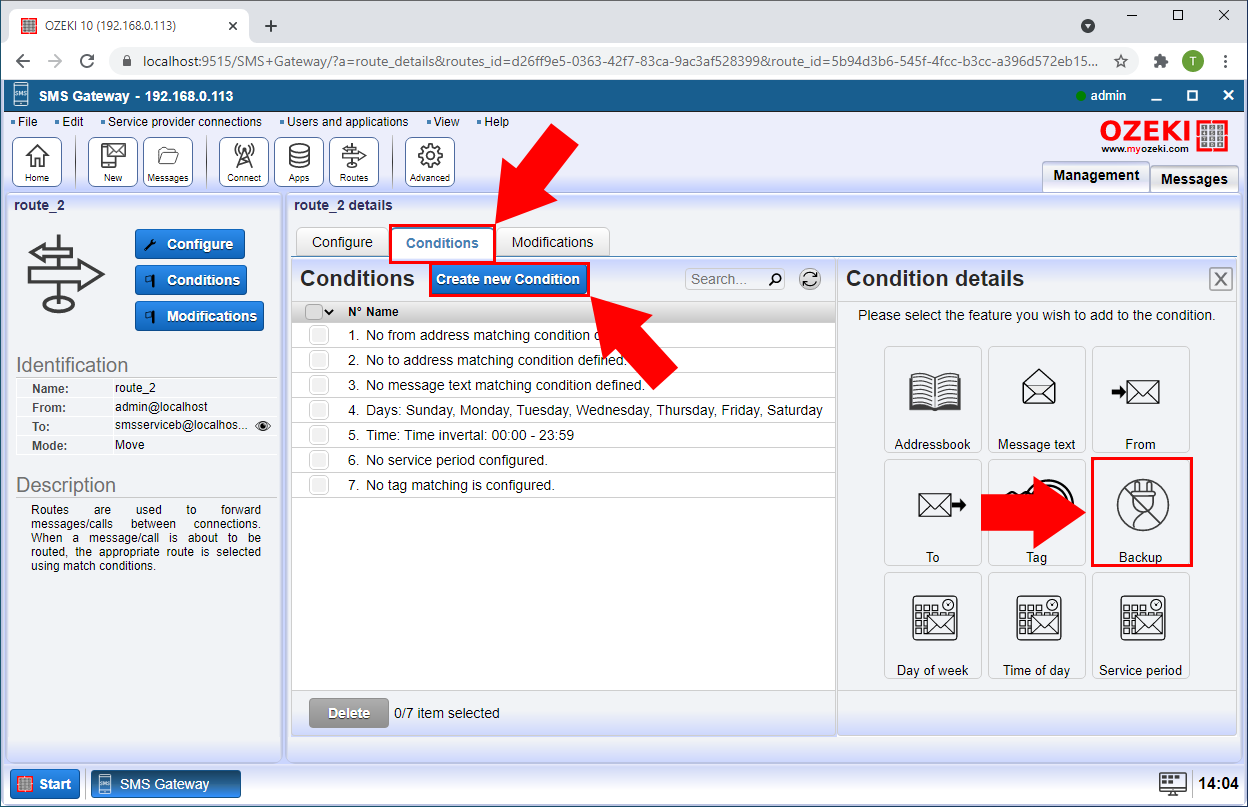1248x807 pixels.
Task: Select the Day of week condition feature
Action: (933, 626)
